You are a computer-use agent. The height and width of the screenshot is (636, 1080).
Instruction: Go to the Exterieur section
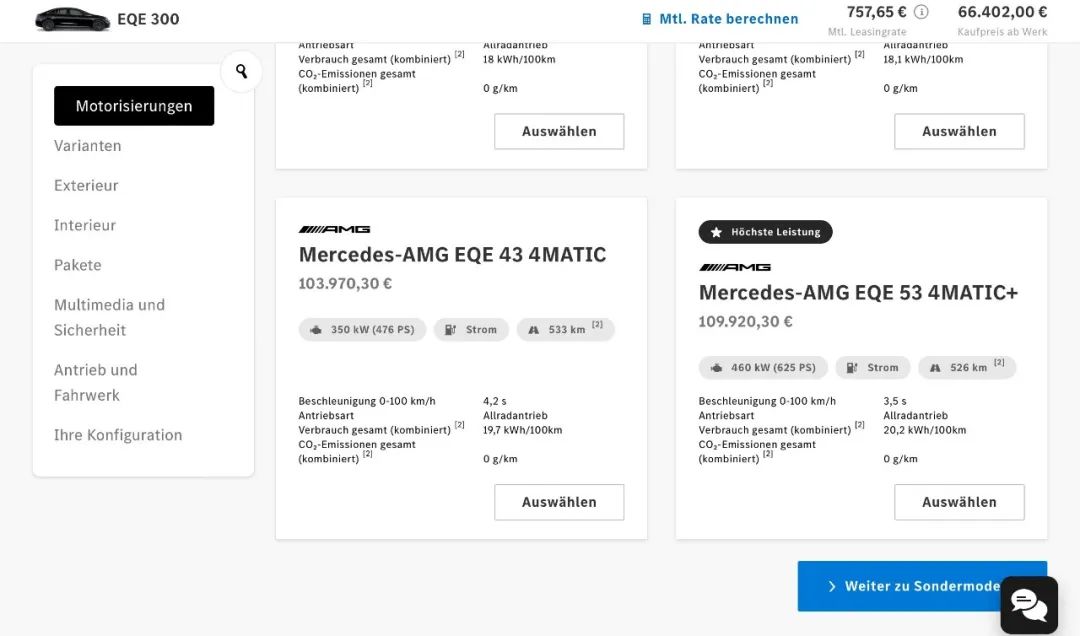tap(86, 185)
